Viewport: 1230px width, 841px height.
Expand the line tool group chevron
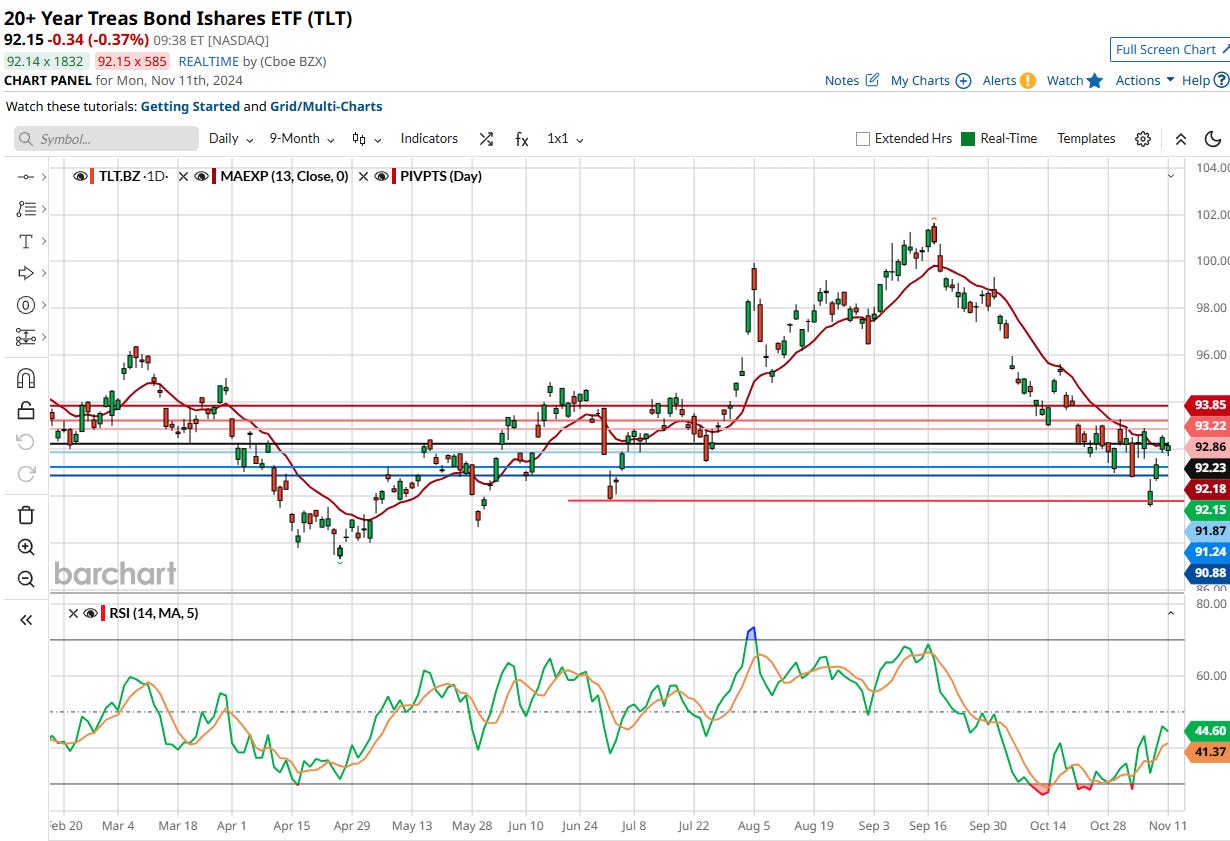[43, 176]
